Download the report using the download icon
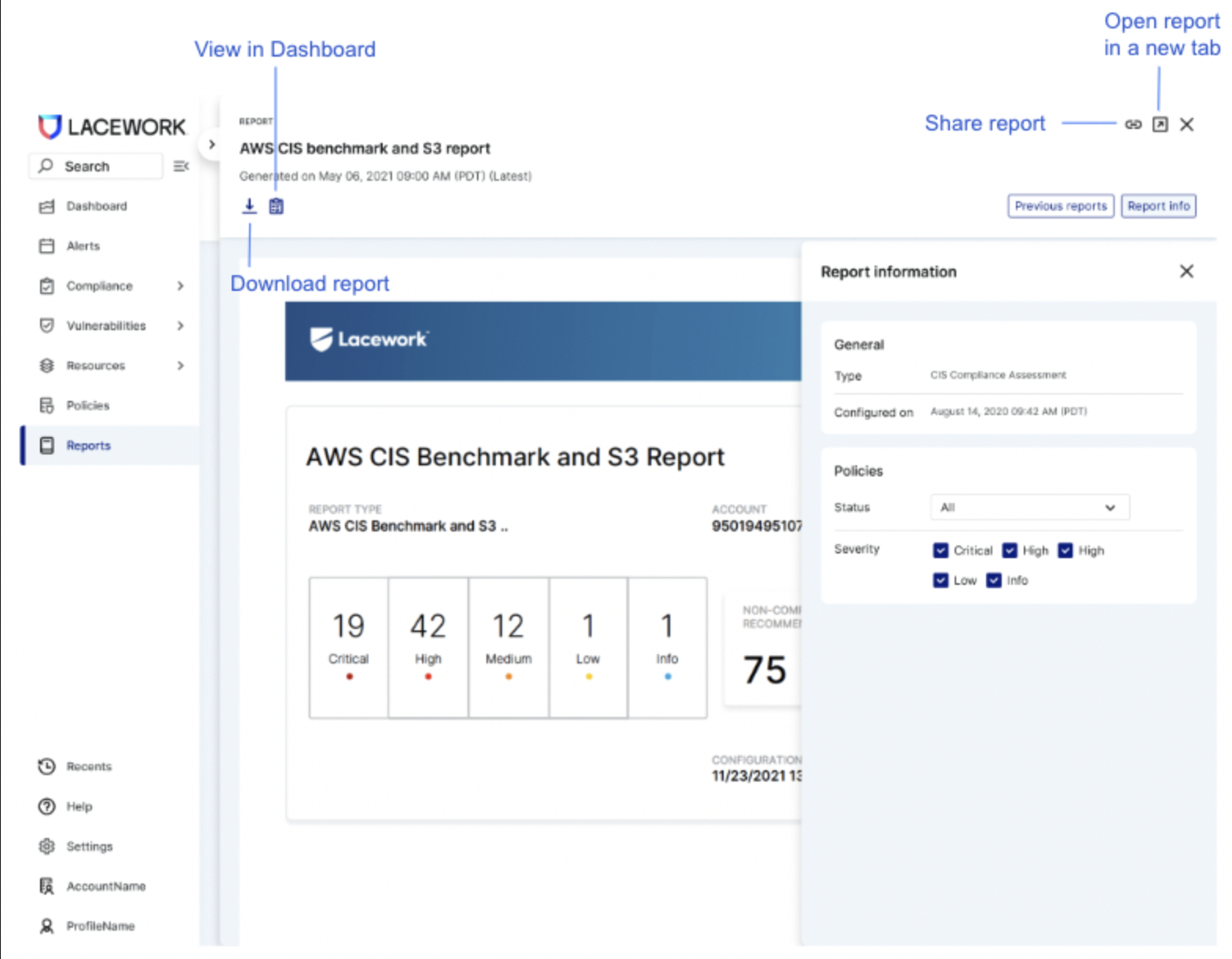 (x=249, y=206)
